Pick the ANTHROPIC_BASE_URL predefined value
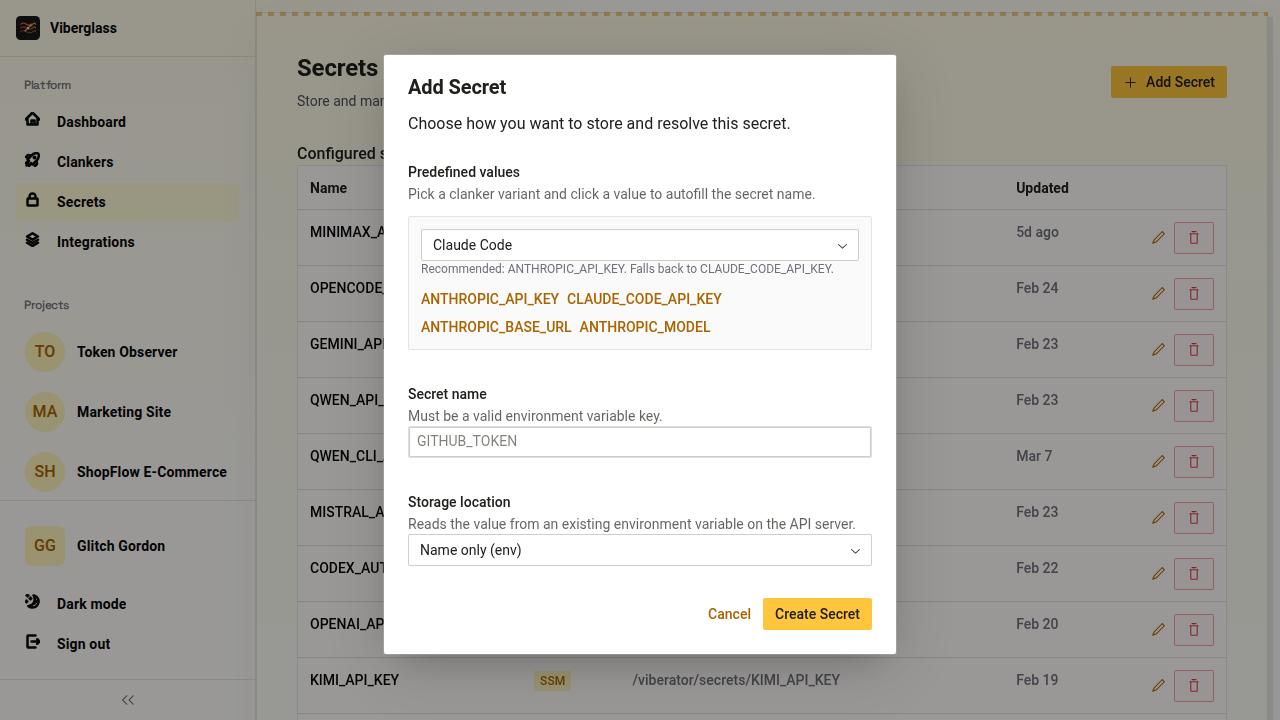 click(496, 327)
